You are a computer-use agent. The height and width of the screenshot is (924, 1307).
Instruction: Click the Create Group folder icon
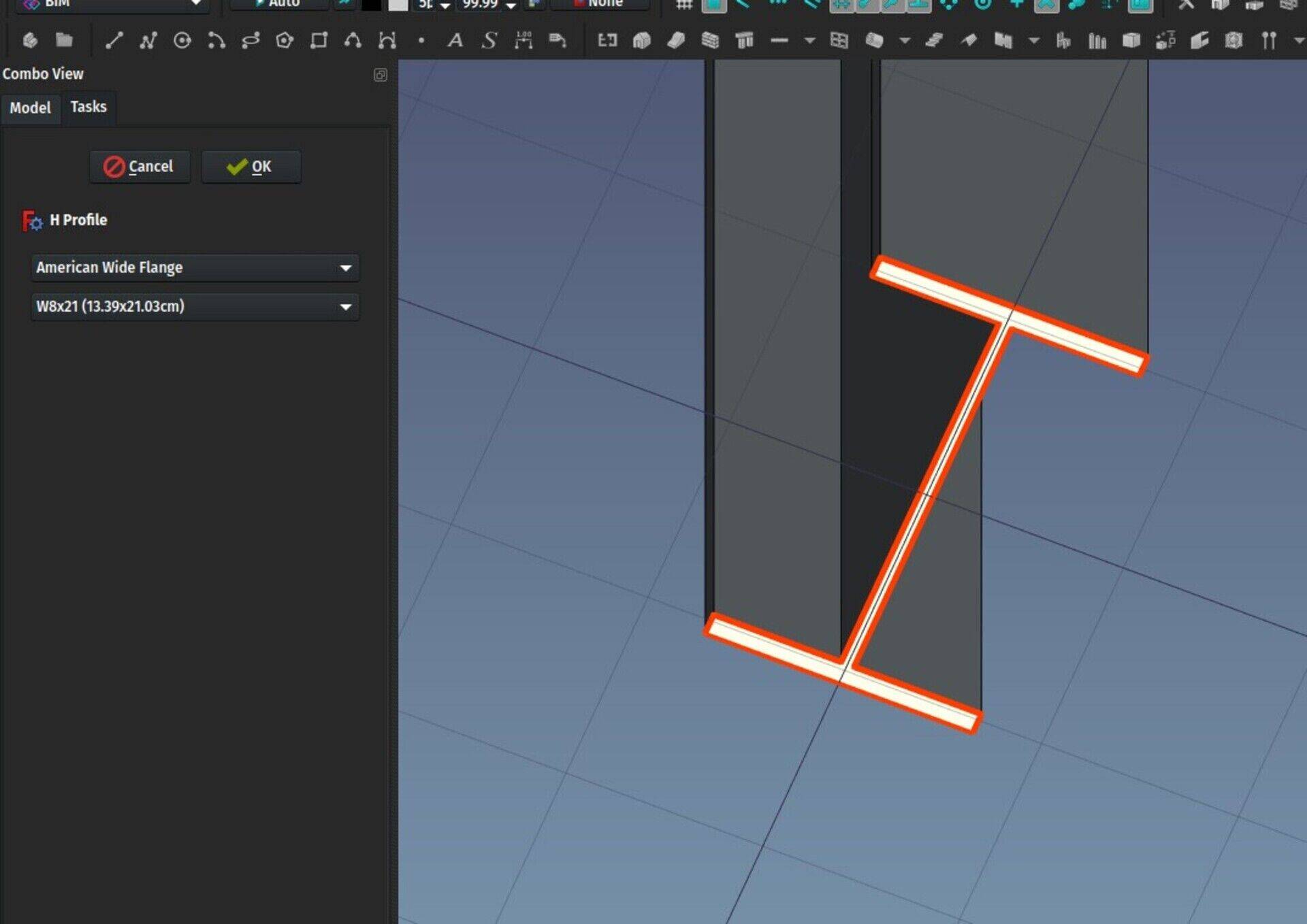[x=64, y=40]
